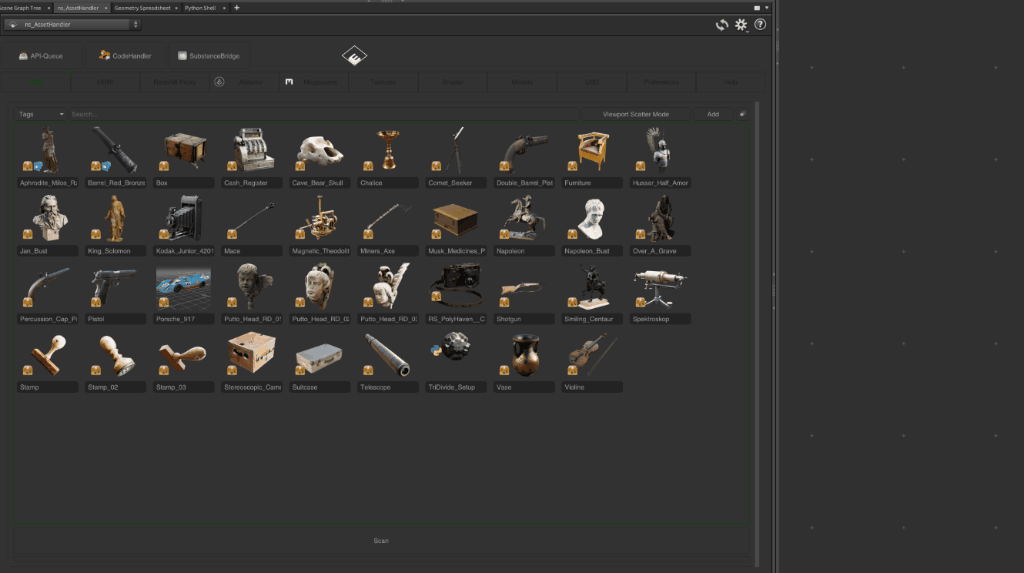Viewport: 1024px width, 573px height.
Task: Open SubstanceBridge panel
Action: pyautogui.click(x=208, y=56)
